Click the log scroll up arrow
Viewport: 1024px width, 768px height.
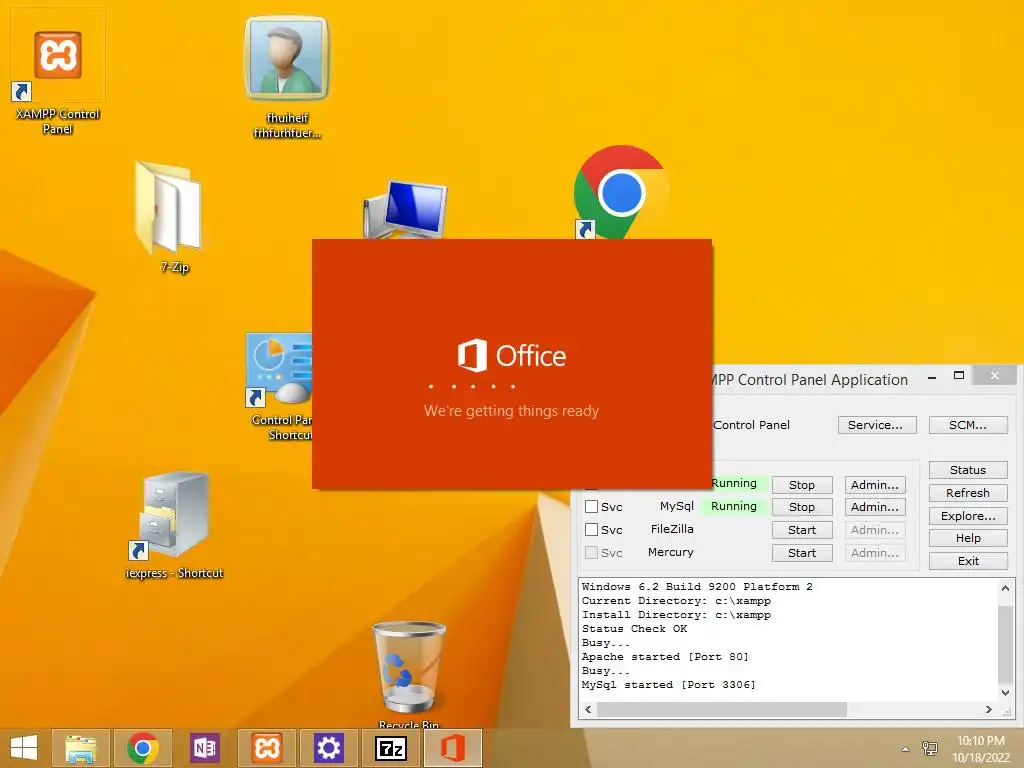(1005, 588)
